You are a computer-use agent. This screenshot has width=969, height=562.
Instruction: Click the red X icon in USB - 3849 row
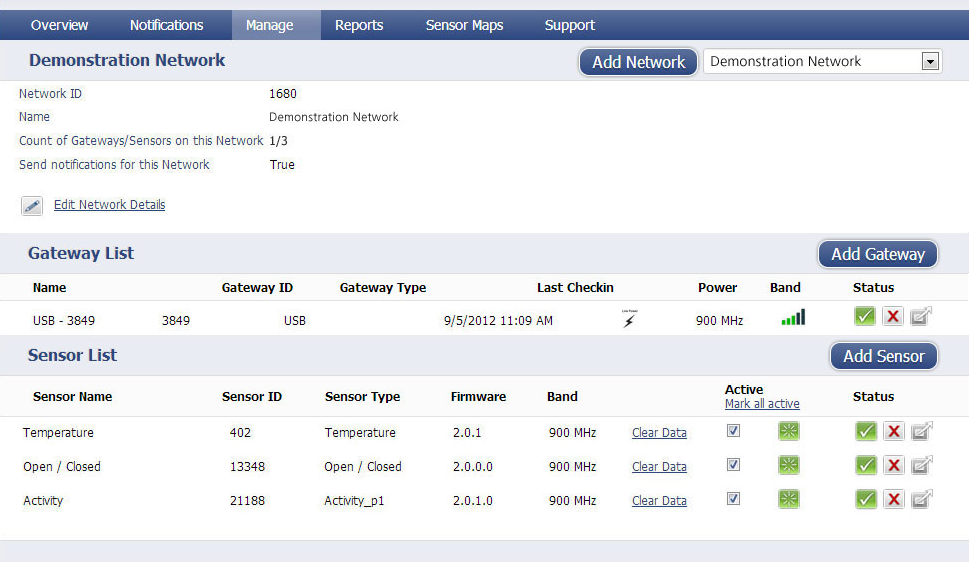tap(892, 317)
